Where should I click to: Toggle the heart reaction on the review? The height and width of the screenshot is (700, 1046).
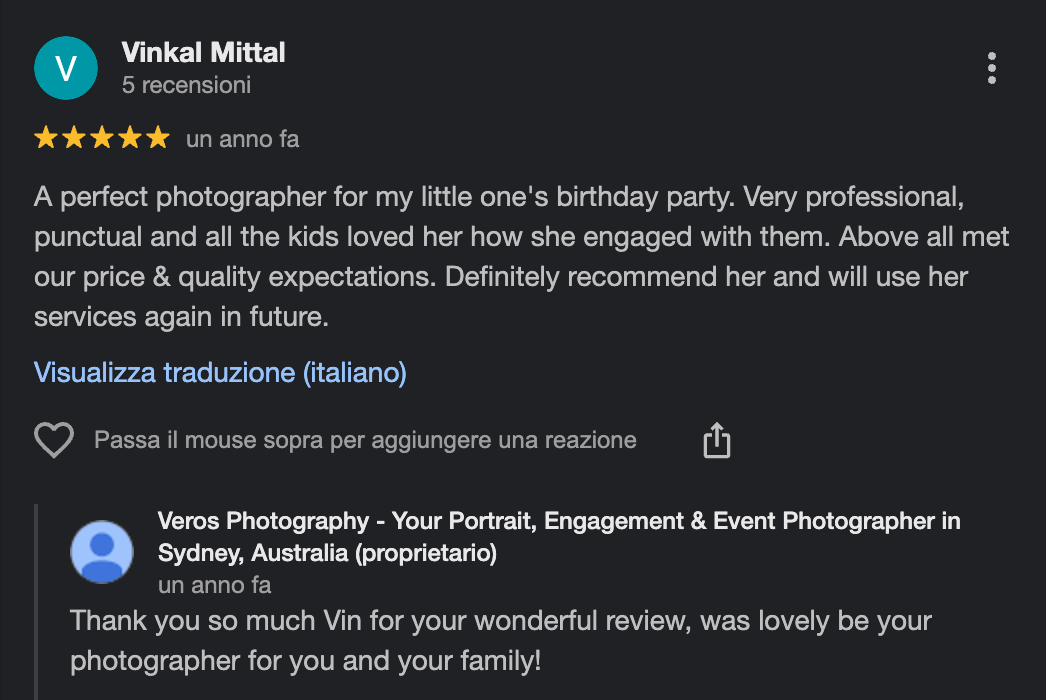[x=54, y=440]
